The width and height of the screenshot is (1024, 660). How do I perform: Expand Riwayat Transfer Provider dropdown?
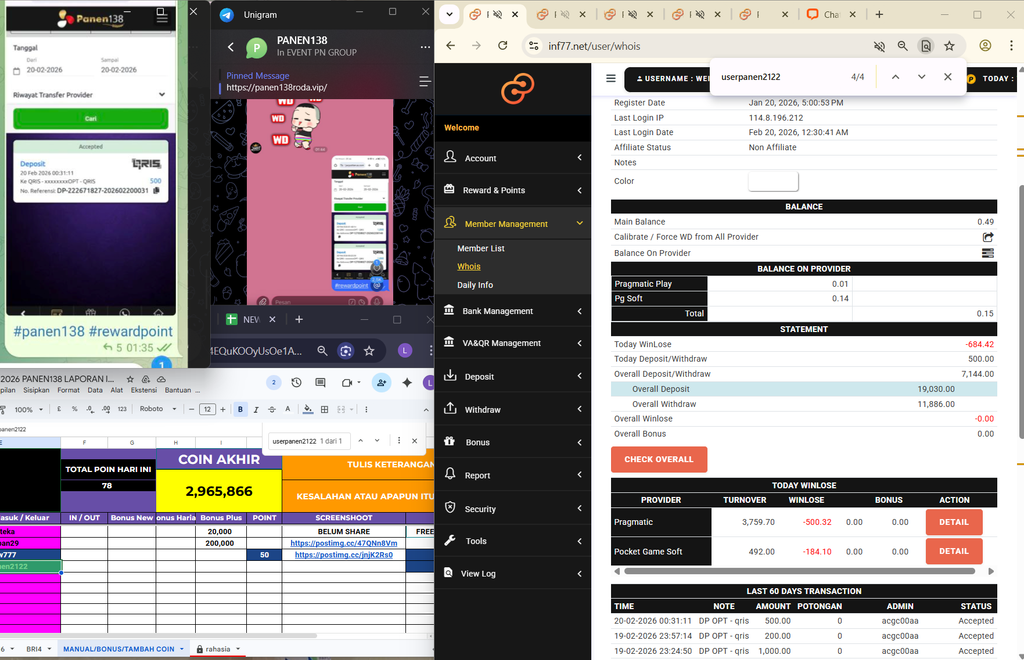pyautogui.click(x=91, y=95)
